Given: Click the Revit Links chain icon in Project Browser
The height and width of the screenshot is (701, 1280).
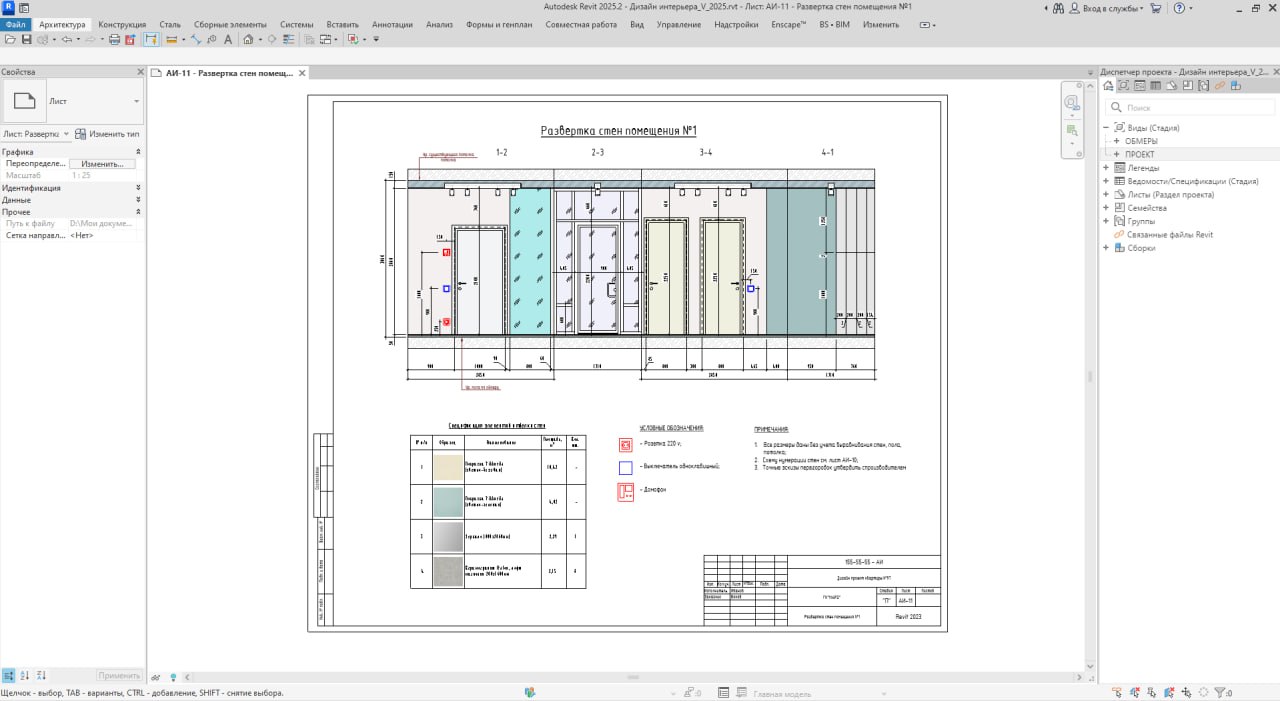Looking at the screenshot, I should click(x=1220, y=86).
